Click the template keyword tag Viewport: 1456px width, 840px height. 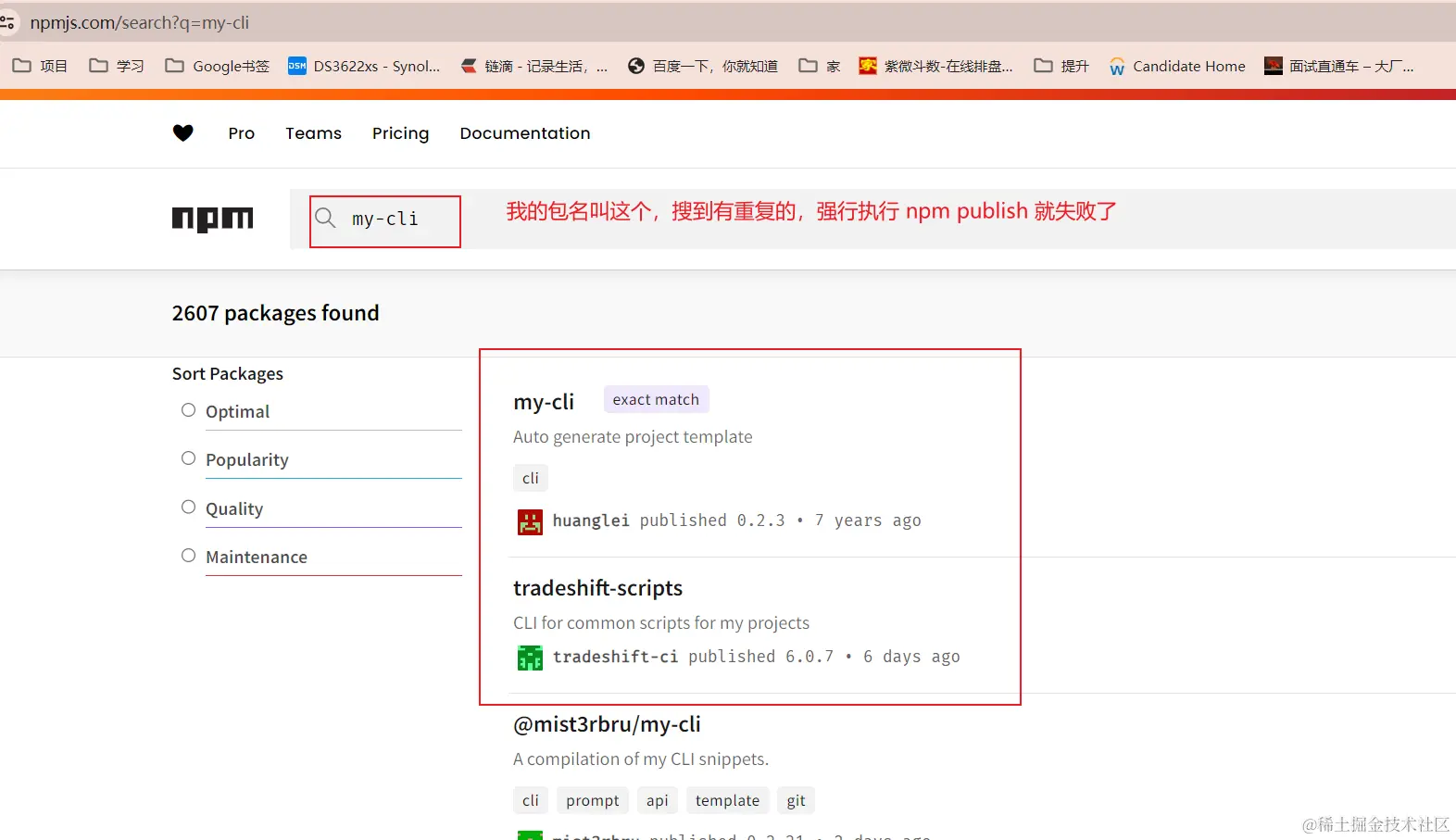coord(727,800)
